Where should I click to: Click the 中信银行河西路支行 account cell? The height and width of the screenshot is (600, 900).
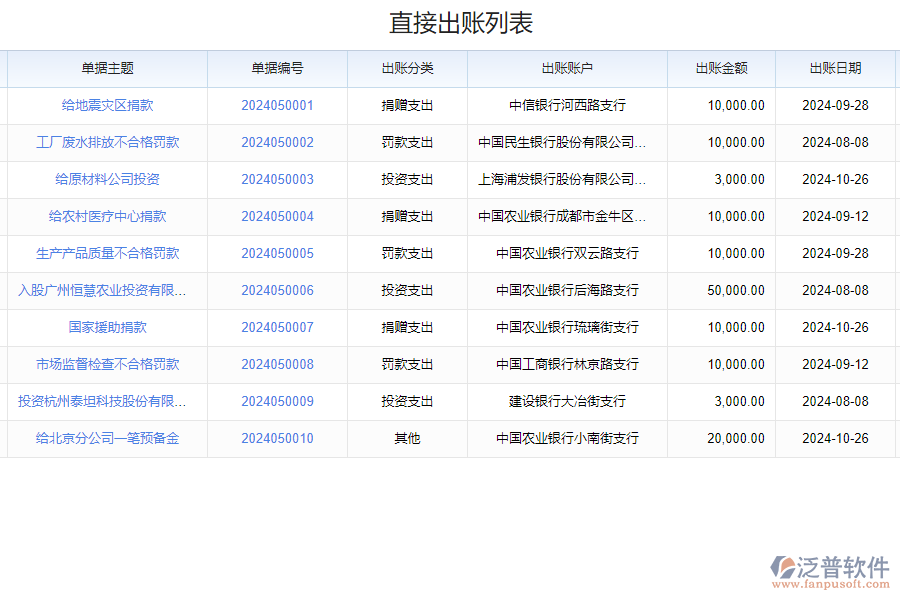point(567,105)
